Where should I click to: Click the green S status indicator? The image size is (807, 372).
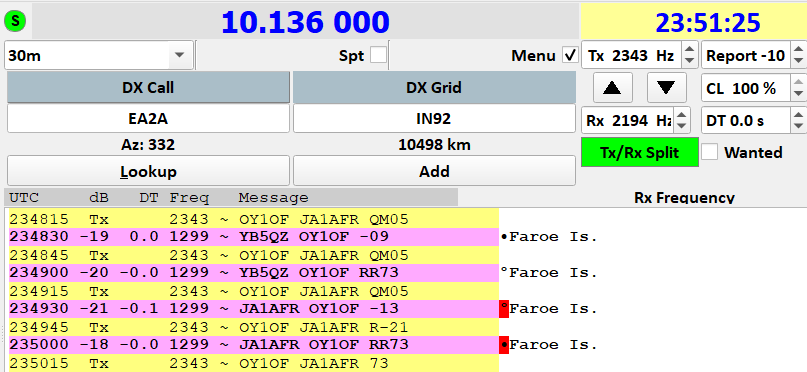tap(15, 21)
